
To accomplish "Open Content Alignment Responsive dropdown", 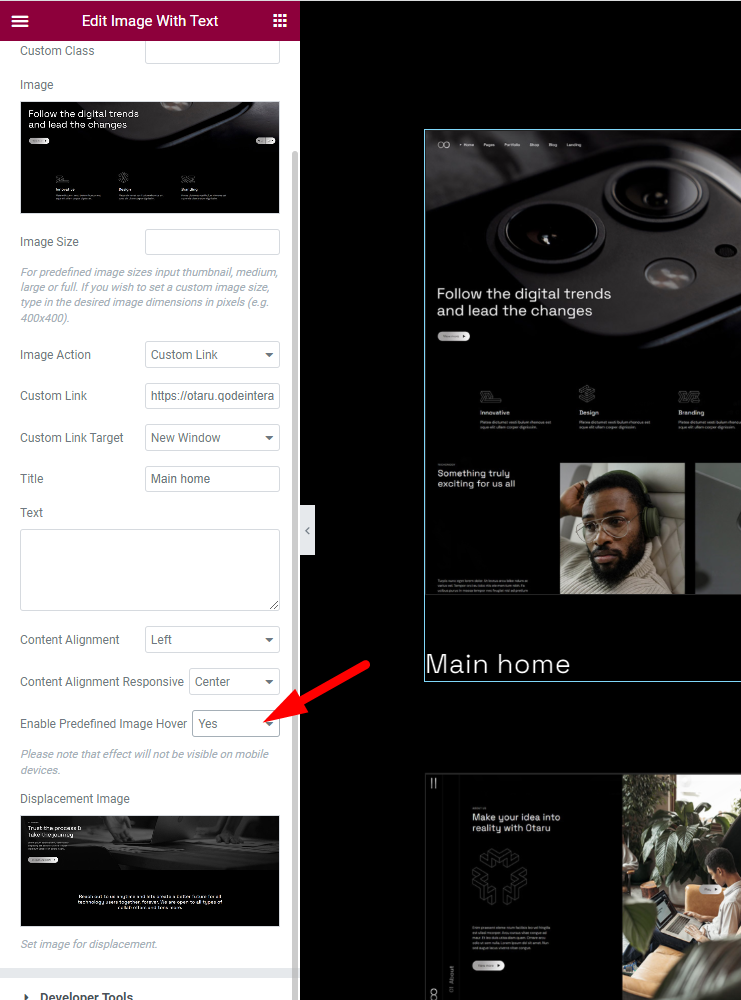I will click(234, 682).
